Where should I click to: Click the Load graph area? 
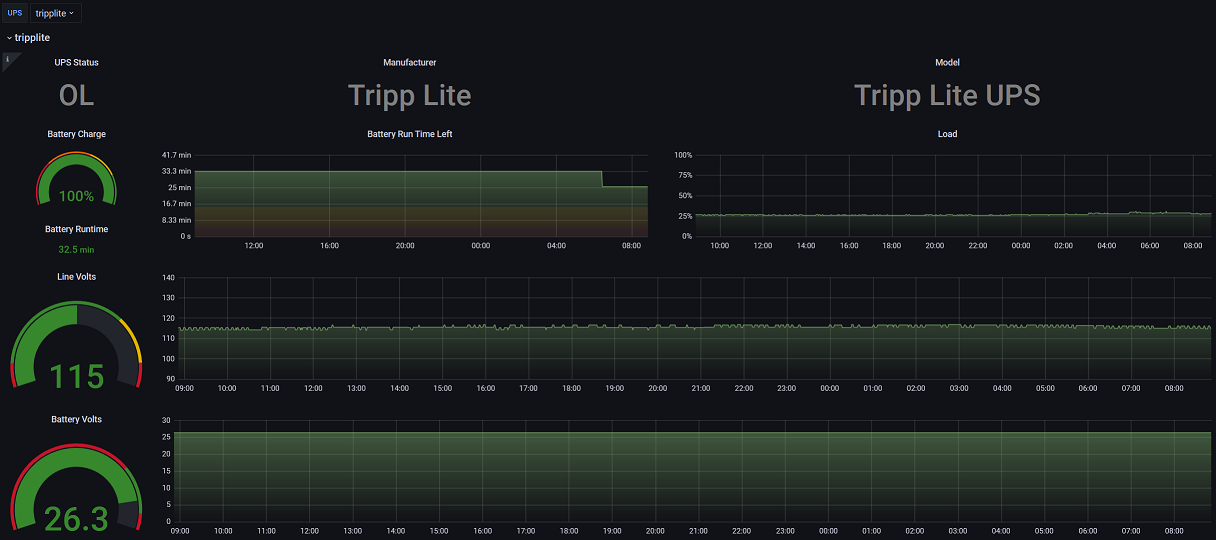[x=953, y=195]
